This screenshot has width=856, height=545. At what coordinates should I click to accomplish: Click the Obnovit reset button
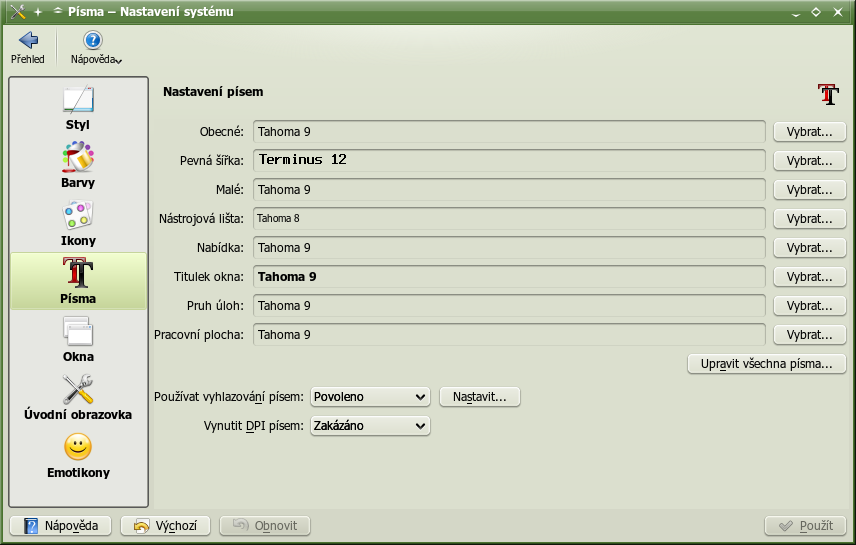[x=265, y=526]
